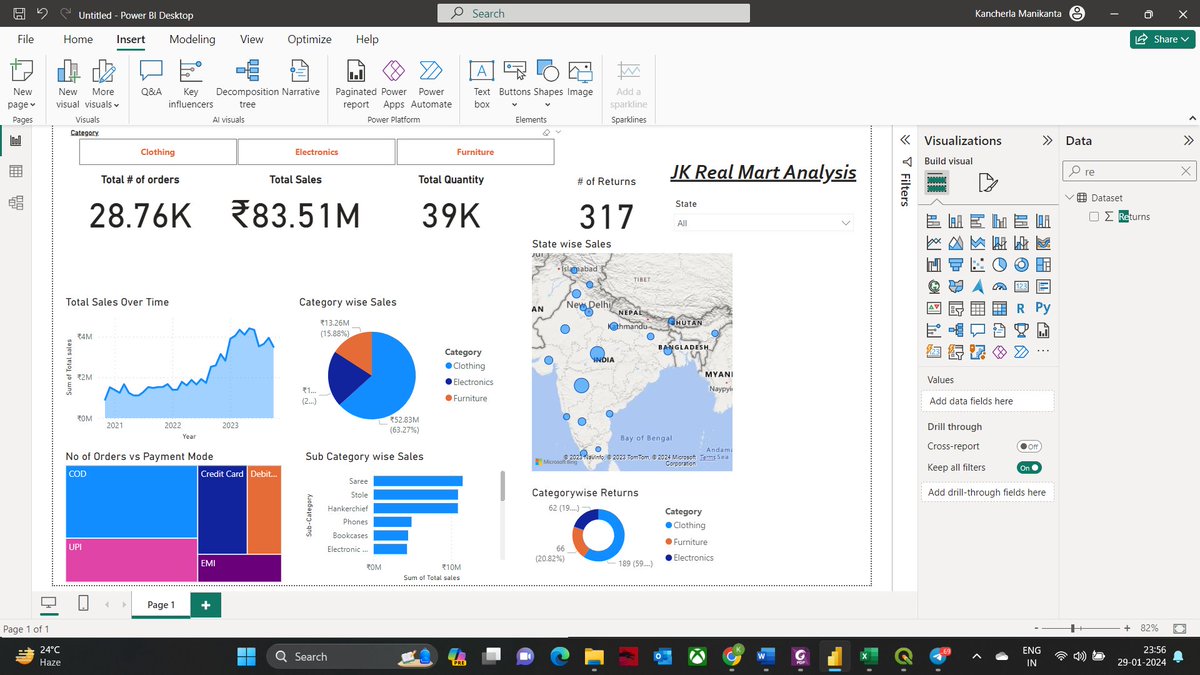The width and height of the screenshot is (1200, 675).
Task: Switch to Table view in left sidebar
Action: tap(16, 172)
